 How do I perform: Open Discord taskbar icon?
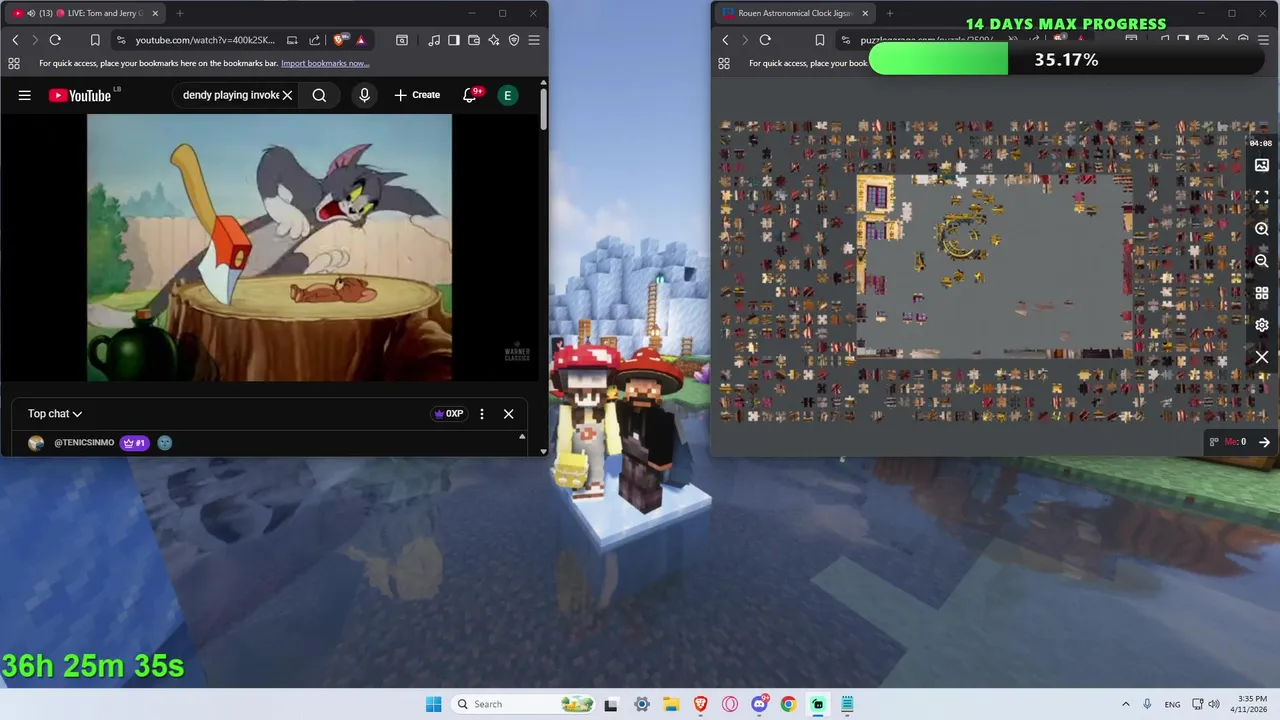coord(759,704)
